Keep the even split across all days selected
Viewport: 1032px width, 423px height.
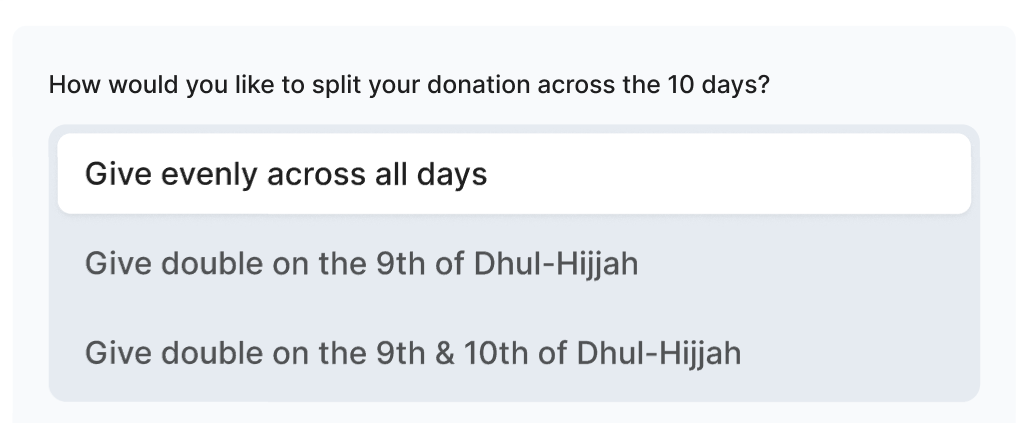514,174
